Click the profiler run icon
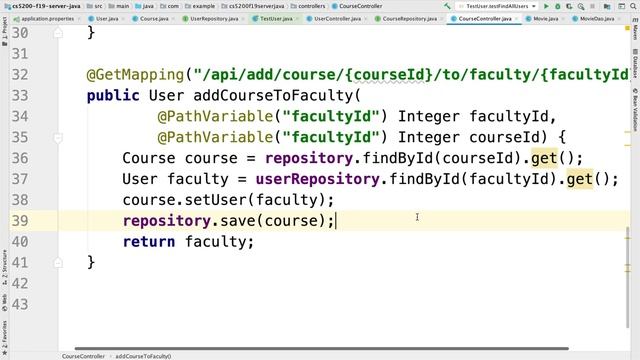Image resolution: width=640 pixels, height=360 pixels. point(581,6)
